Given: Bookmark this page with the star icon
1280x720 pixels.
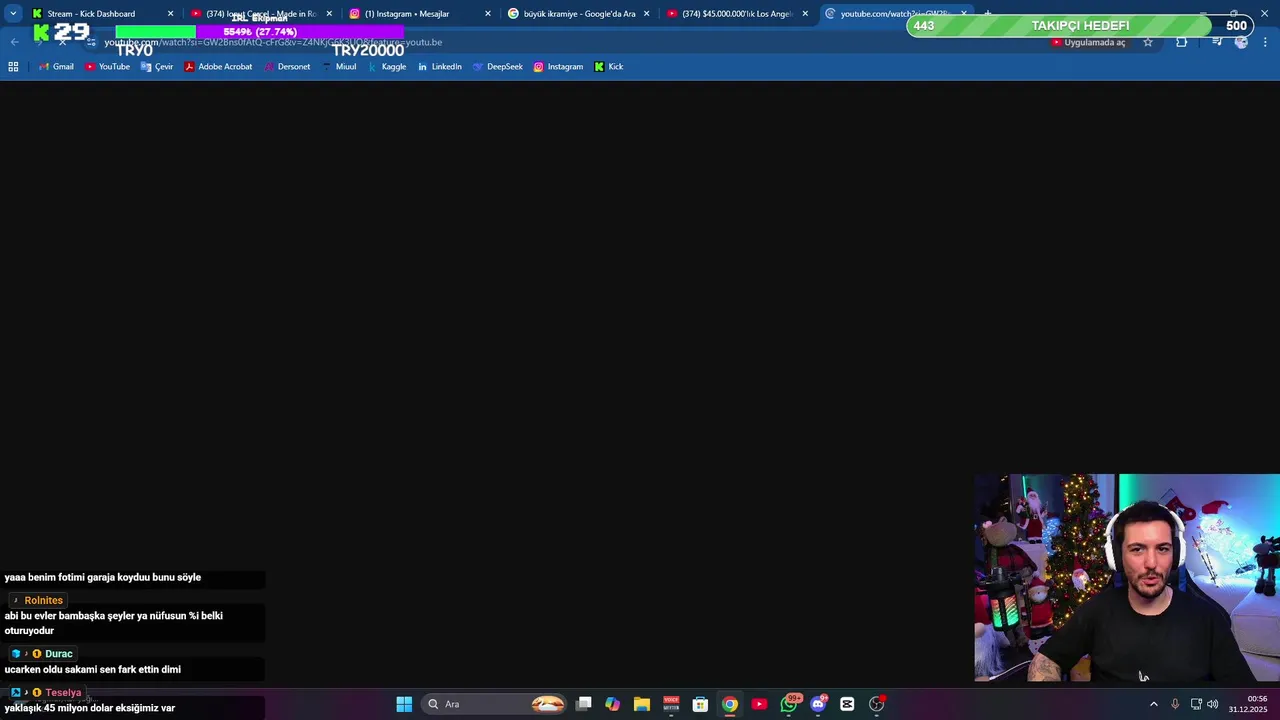Looking at the screenshot, I should click(x=1148, y=42).
